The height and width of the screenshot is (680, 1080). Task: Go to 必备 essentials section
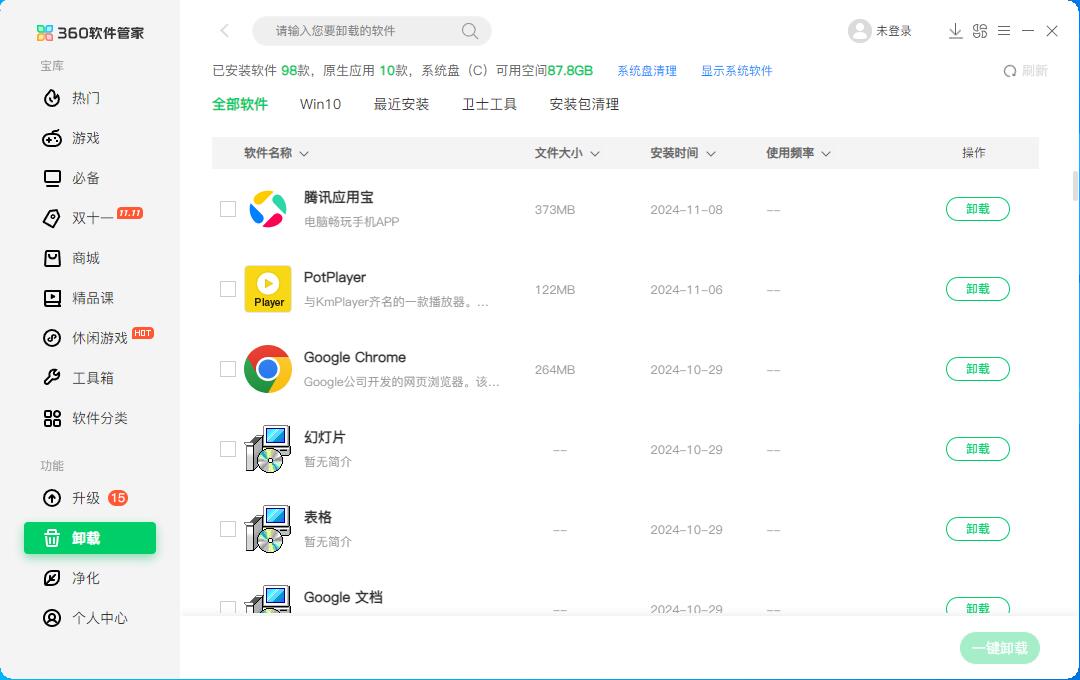pyautogui.click(x=72, y=178)
